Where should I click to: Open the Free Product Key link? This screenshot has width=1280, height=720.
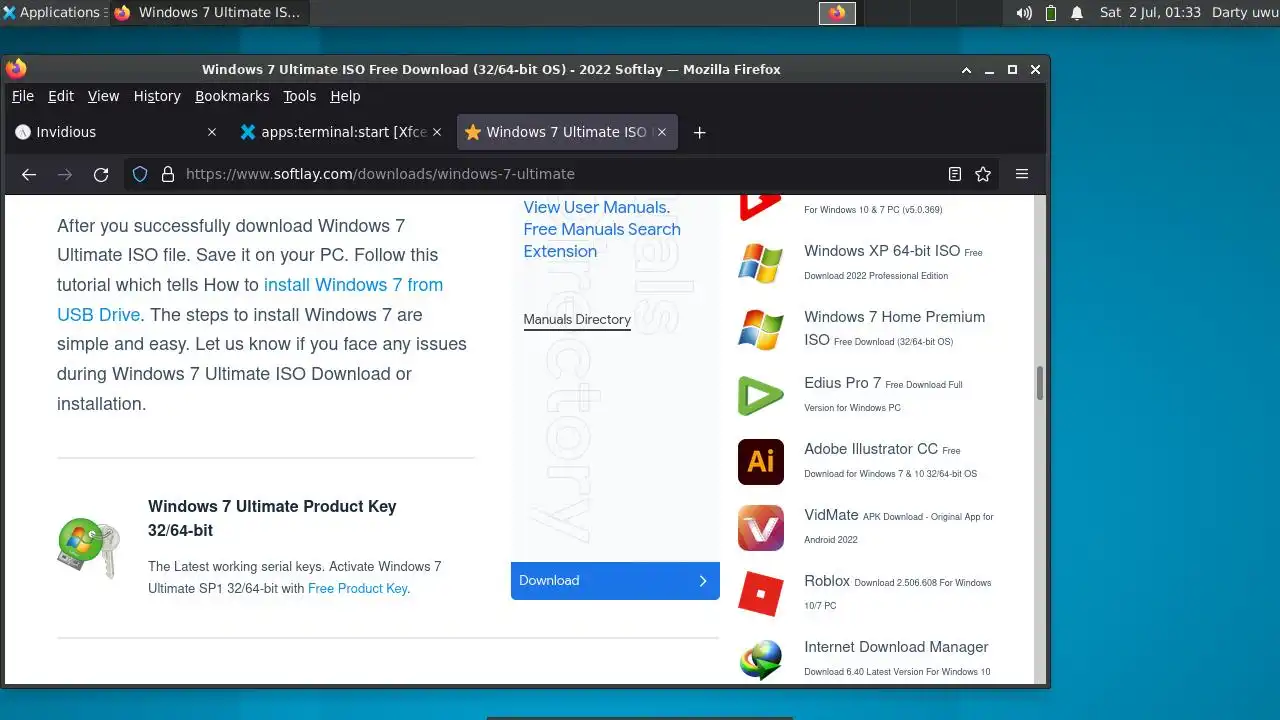click(x=357, y=589)
